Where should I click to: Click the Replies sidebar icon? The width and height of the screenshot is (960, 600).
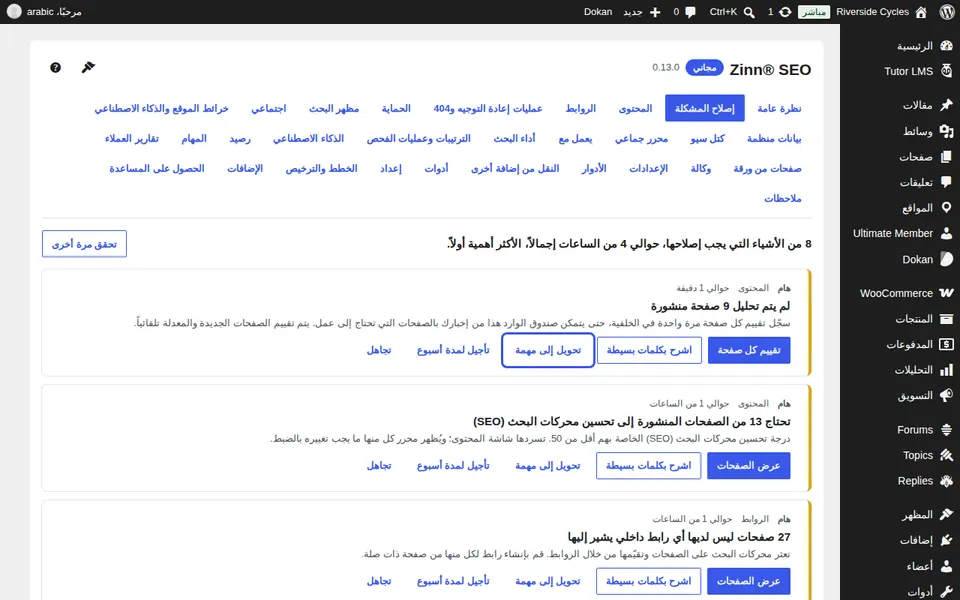(x=946, y=481)
